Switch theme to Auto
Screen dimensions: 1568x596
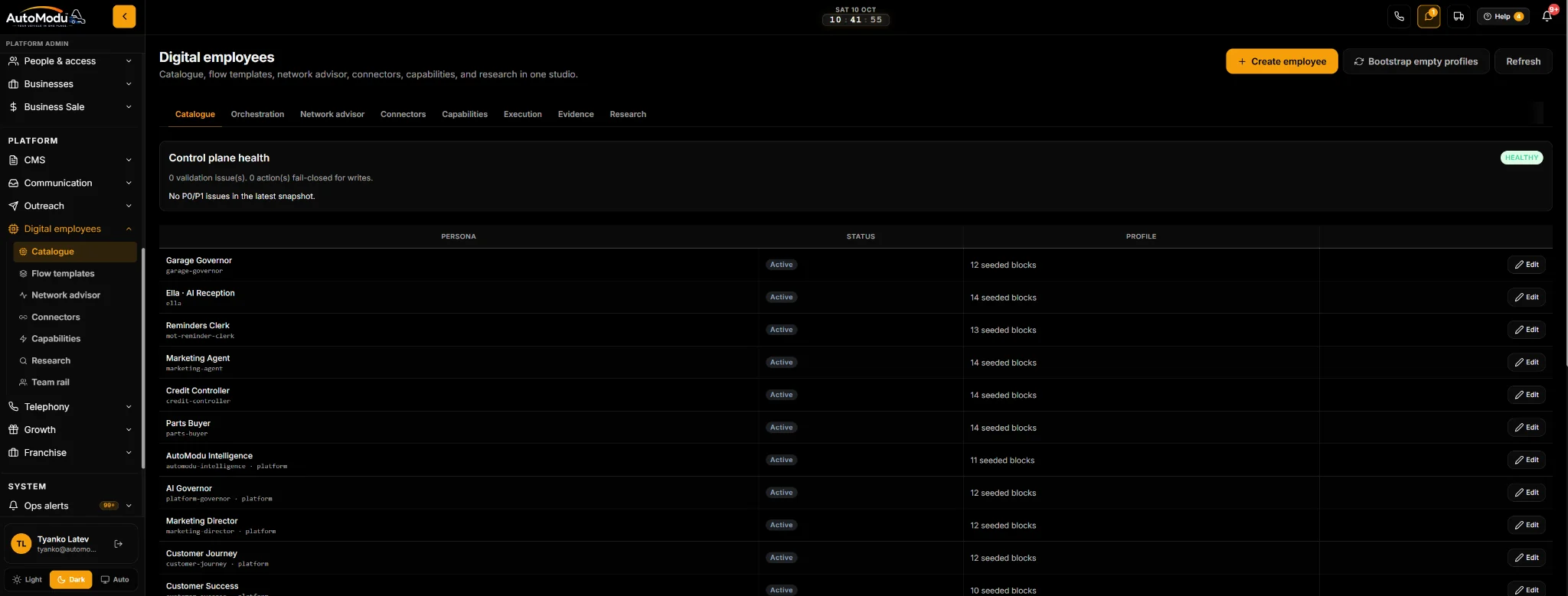tap(115, 580)
